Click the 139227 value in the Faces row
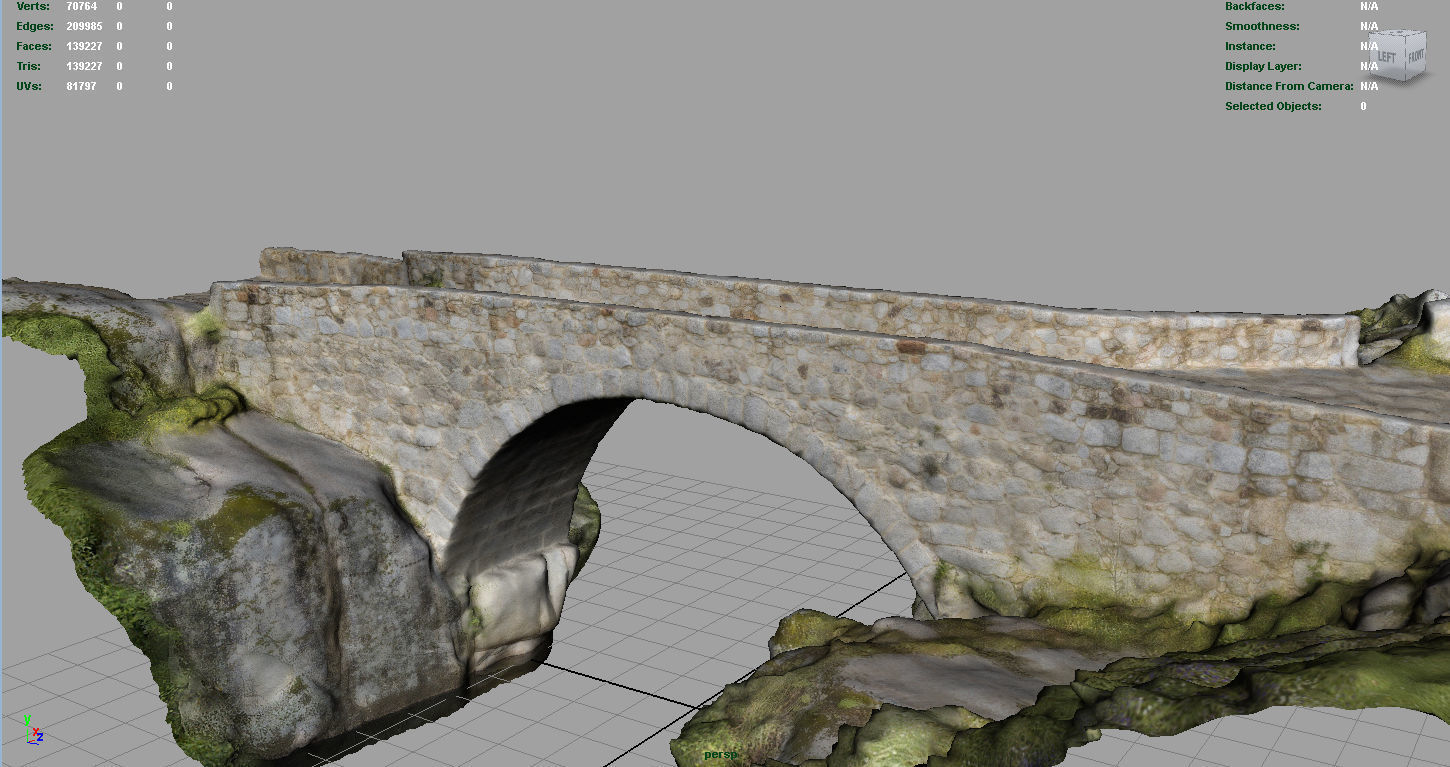Image resolution: width=1450 pixels, height=767 pixels. click(84, 46)
